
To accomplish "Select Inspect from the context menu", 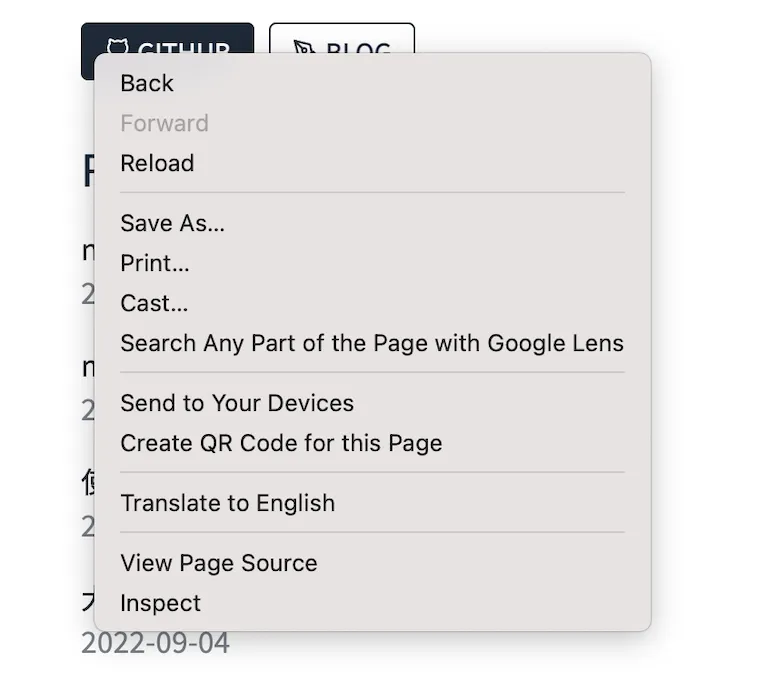I will 160,604.
